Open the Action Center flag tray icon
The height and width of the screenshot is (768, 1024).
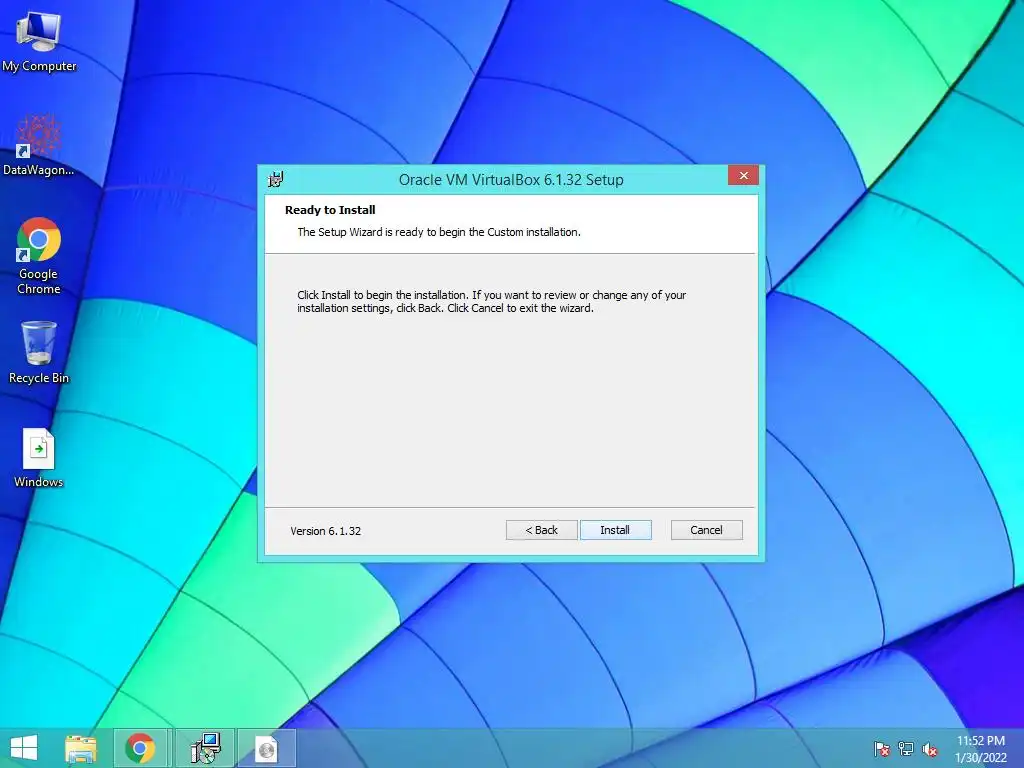click(882, 748)
